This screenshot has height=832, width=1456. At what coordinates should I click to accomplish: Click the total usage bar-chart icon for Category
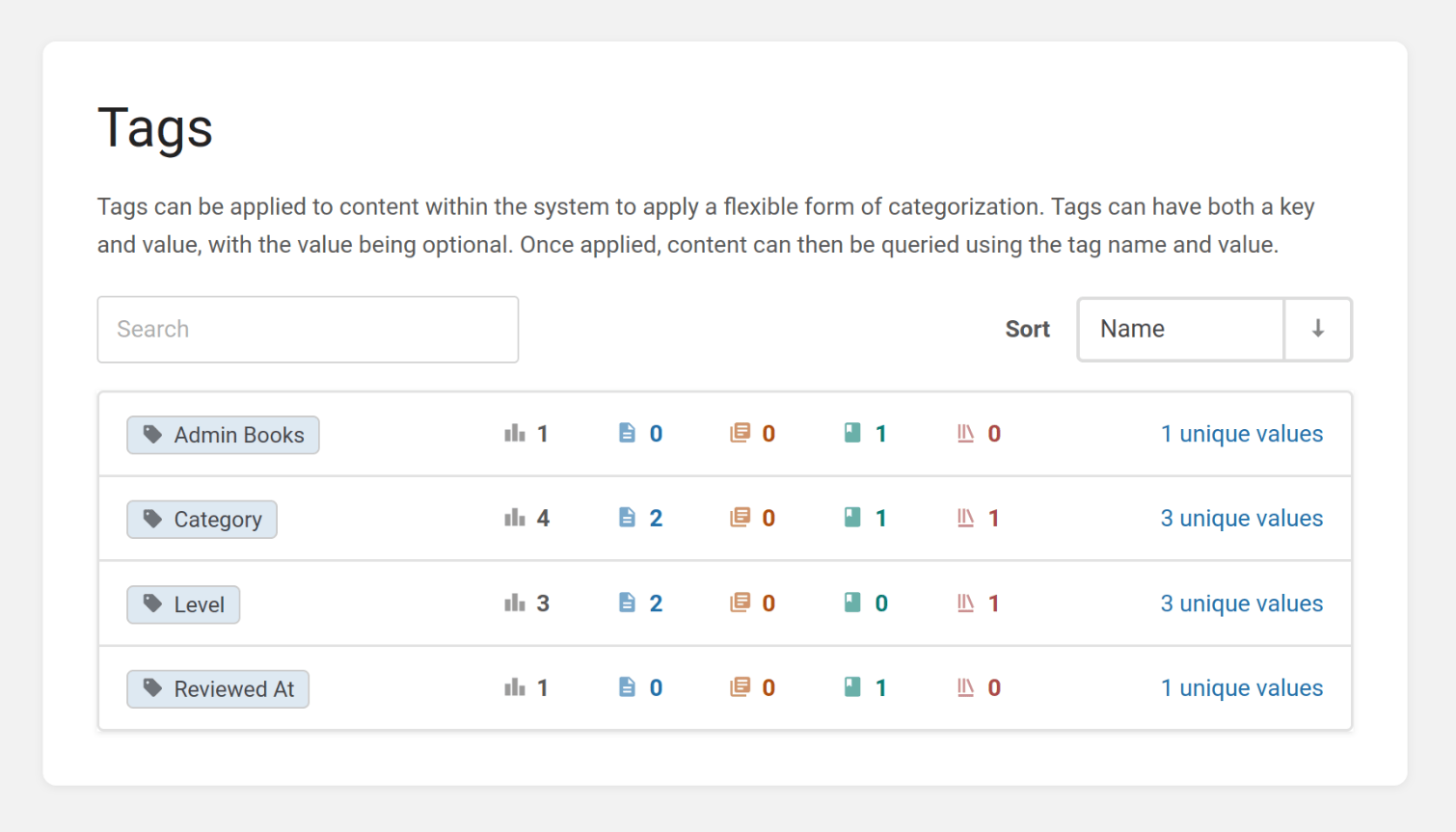click(x=515, y=519)
